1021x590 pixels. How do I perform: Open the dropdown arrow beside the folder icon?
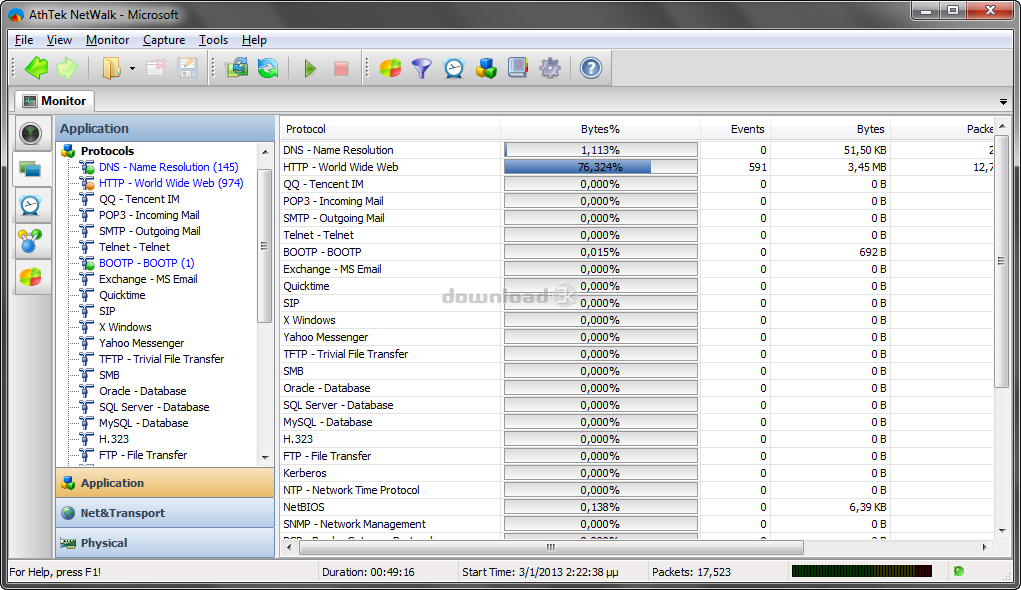coord(132,68)
